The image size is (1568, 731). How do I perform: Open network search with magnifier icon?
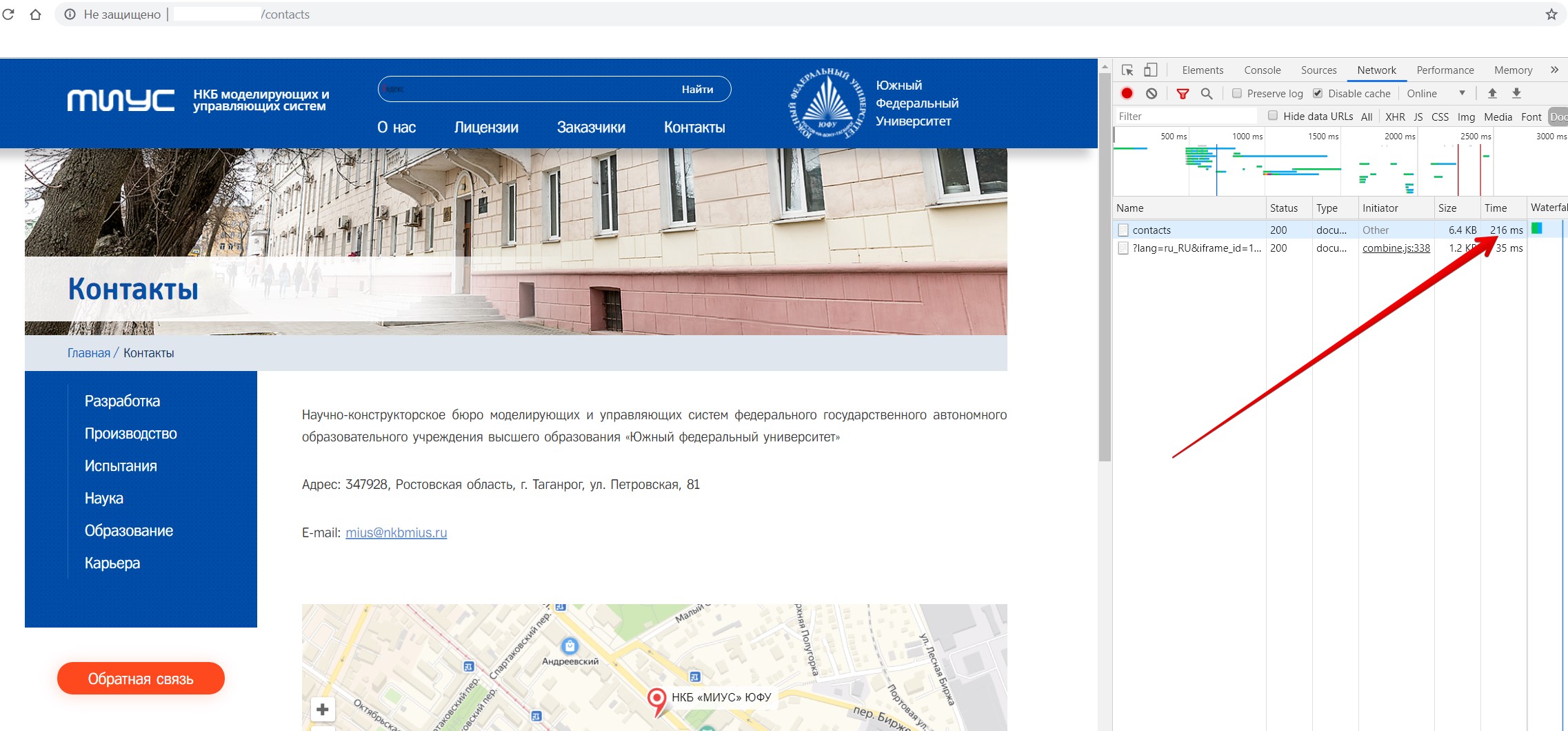[1207, 94]
